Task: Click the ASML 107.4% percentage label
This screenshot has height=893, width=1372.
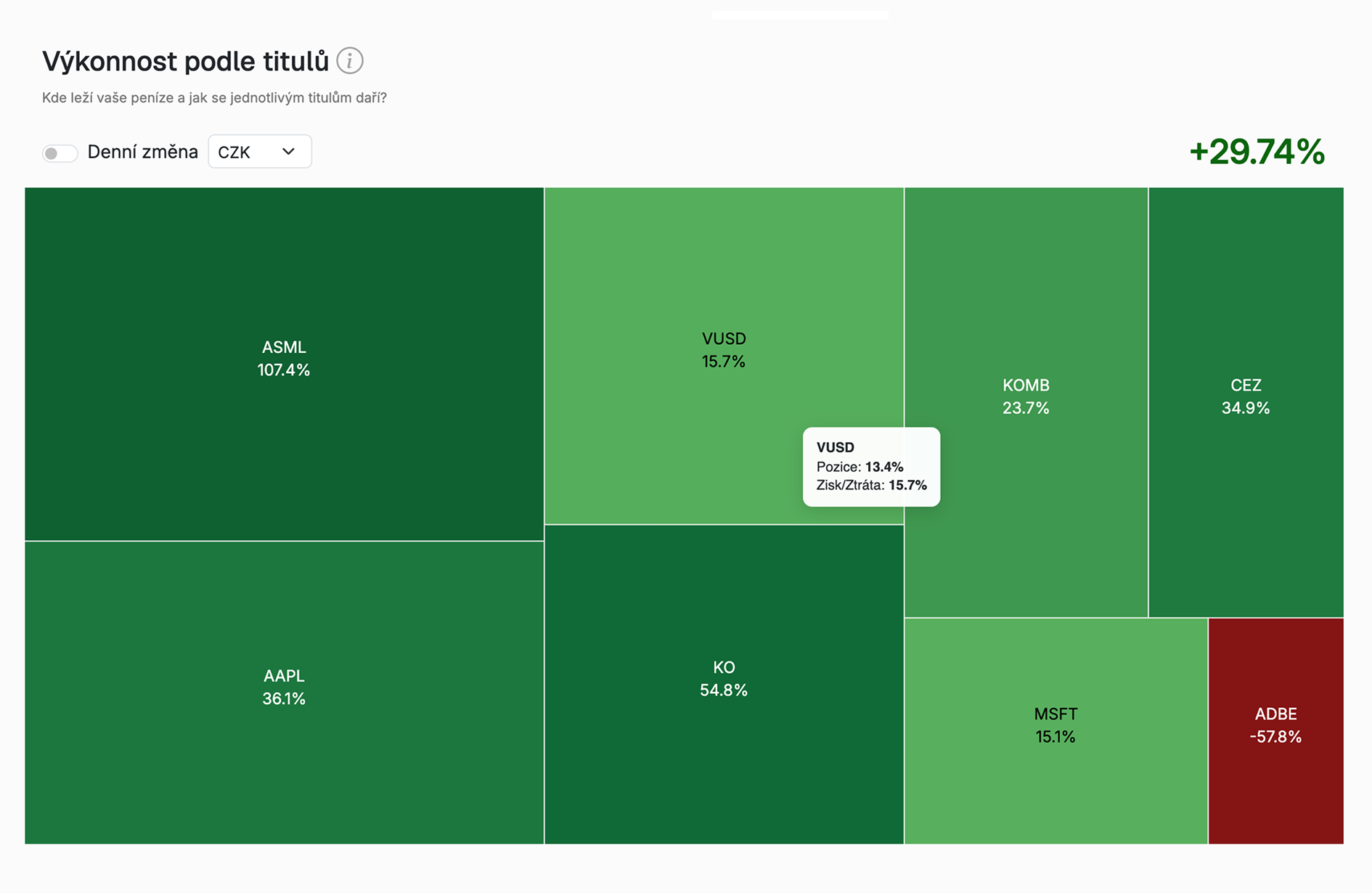Action: [284, 370]
